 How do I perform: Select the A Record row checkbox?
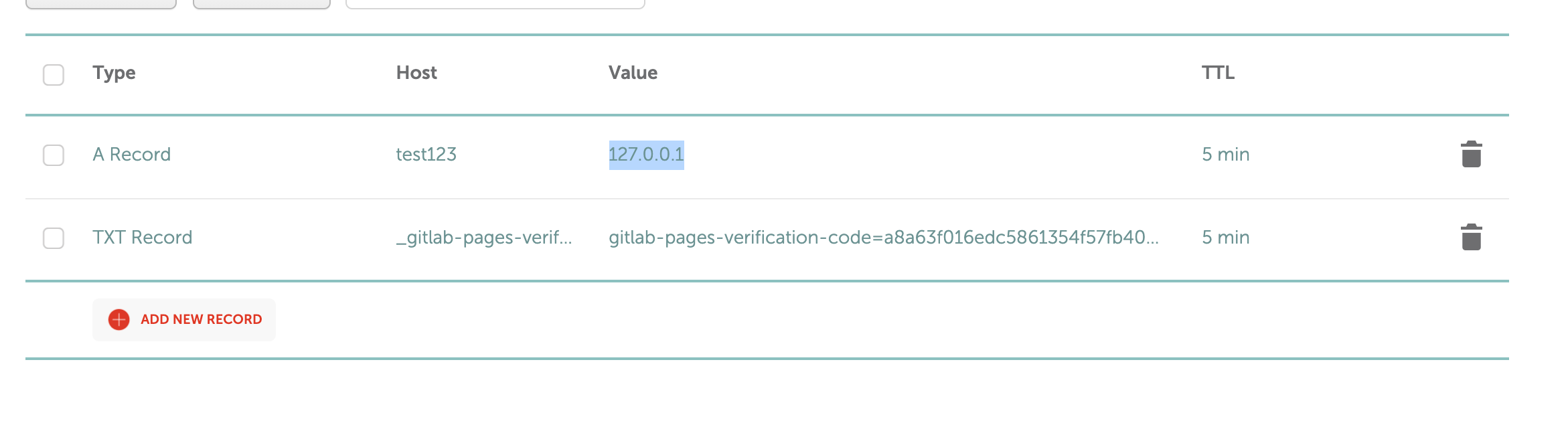pos(54,155)
